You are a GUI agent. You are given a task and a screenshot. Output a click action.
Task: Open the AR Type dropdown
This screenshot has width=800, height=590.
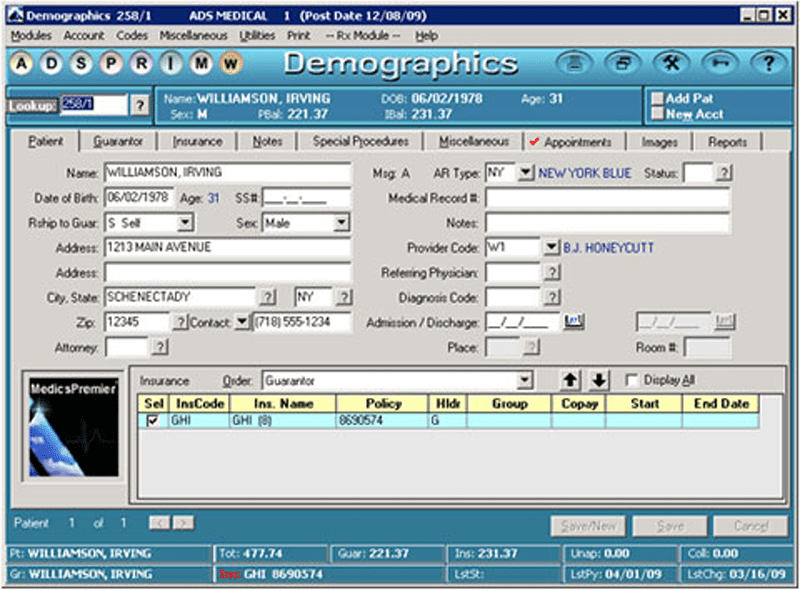click(x=526, y=173)
